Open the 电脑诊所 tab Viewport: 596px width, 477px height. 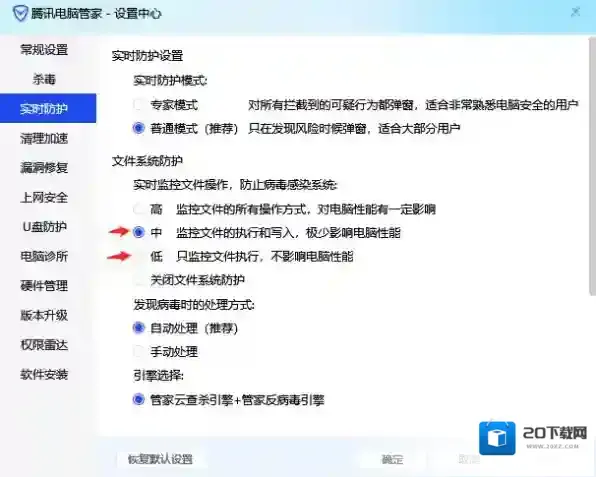click(x=44, y=256)
